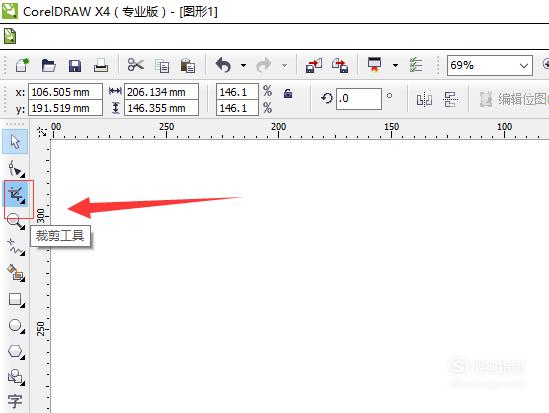549x413 pixels.
Task: Click the Mirror horizontally button
Action: click(x=424, y=99)
